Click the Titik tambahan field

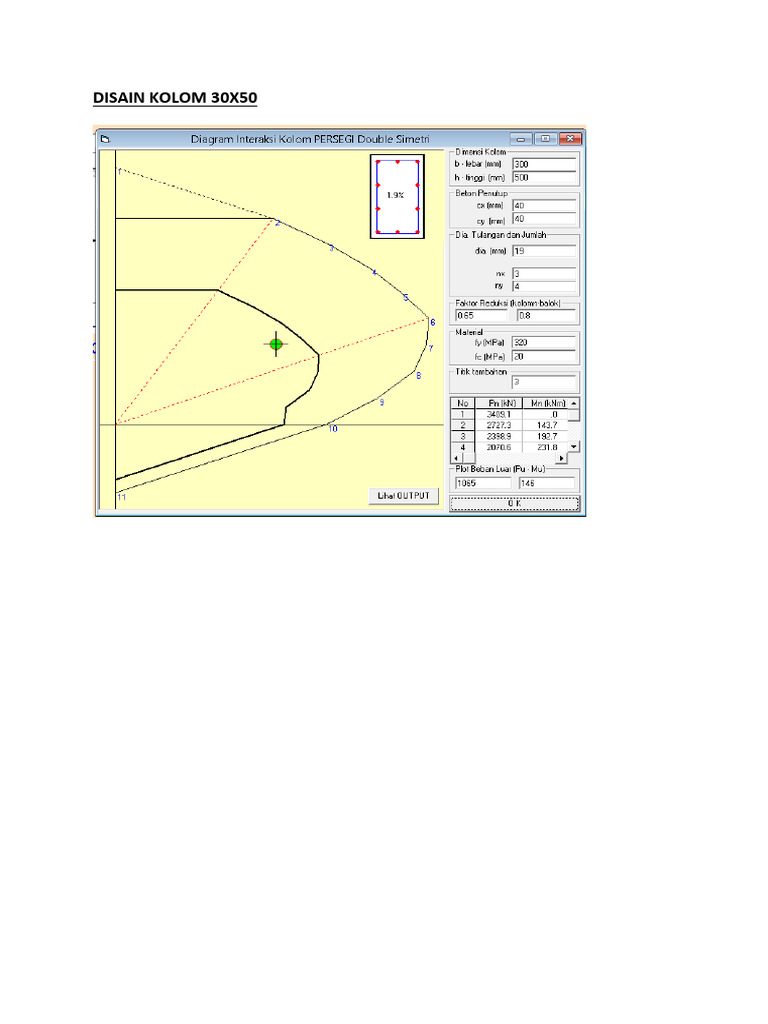pyautogui.click(x=544, y=382)
